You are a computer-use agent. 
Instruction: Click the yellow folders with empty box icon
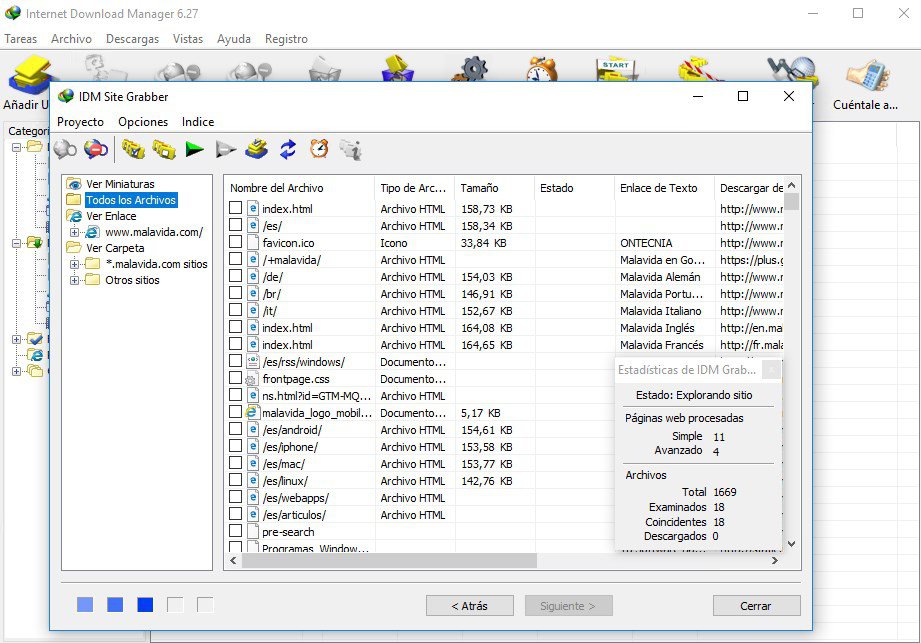pos(164,150)
